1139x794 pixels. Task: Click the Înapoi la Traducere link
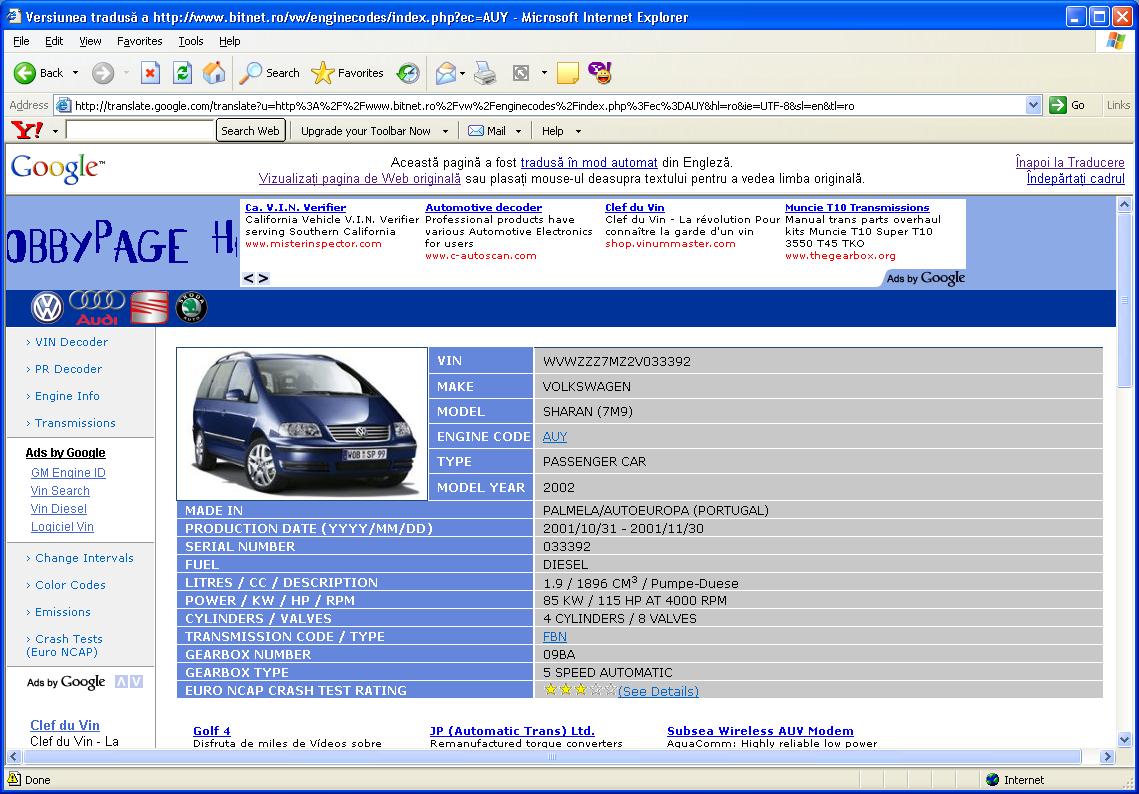click(x=1070, y=163)
